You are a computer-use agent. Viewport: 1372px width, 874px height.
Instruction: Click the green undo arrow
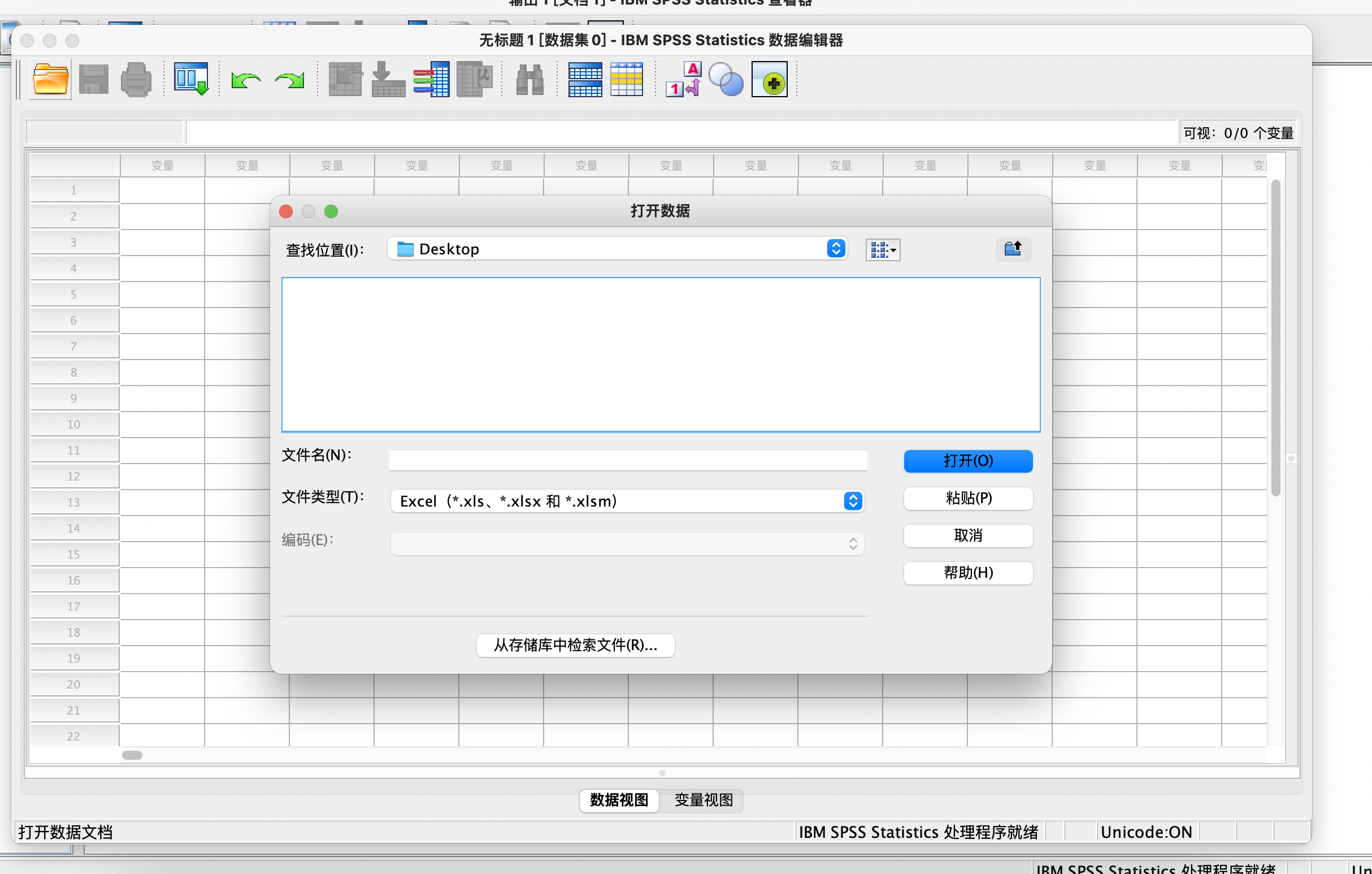coord(246,80)
